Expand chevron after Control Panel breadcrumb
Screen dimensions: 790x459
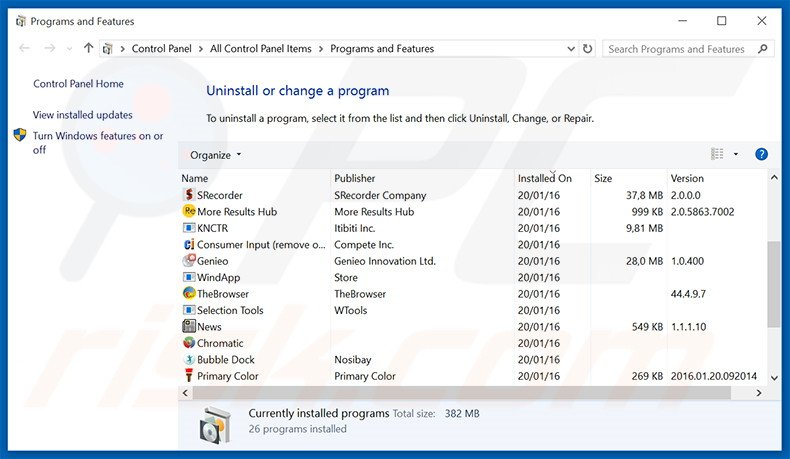201,49
